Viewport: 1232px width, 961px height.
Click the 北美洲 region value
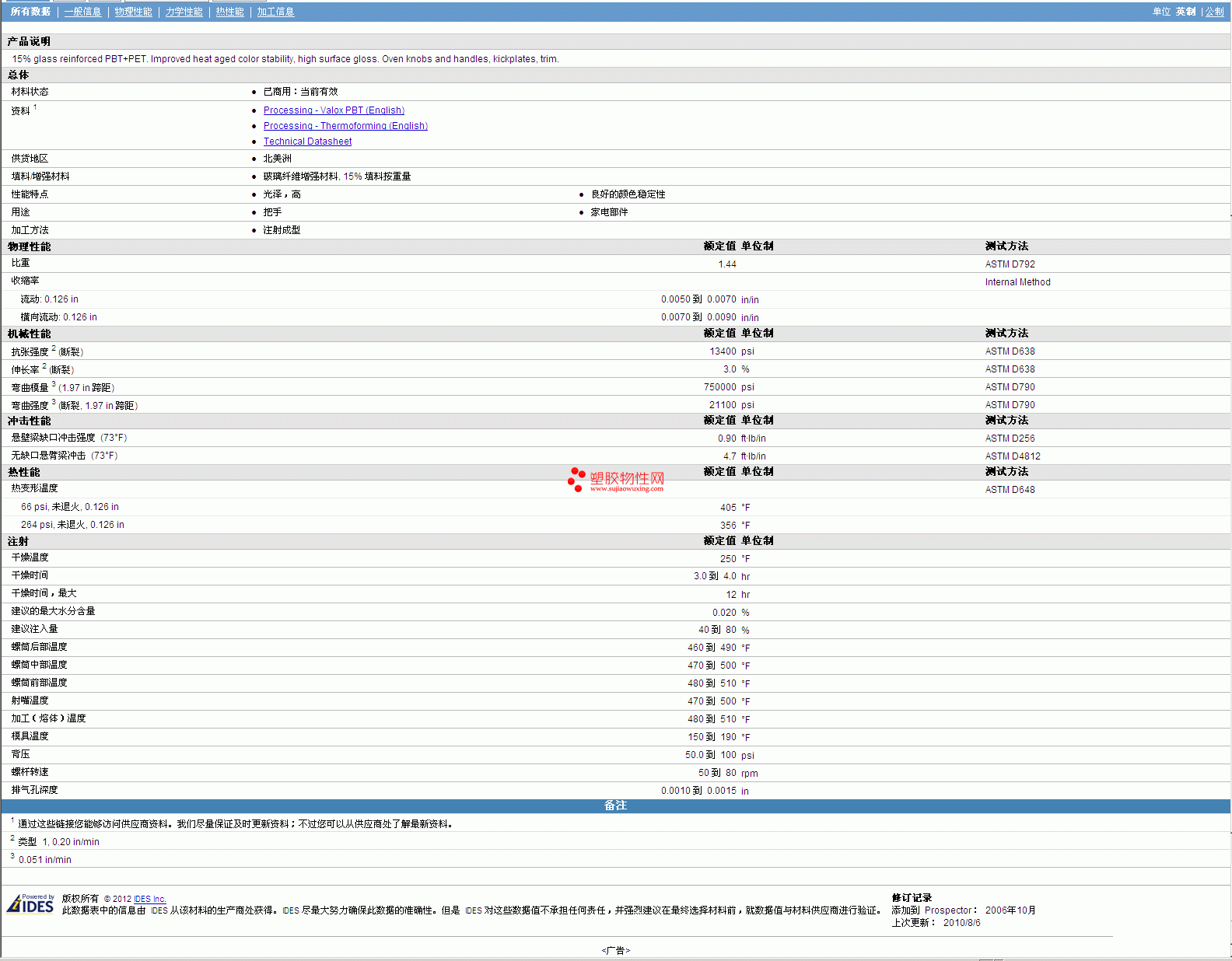pyautogui.click(x=277, y=159)
